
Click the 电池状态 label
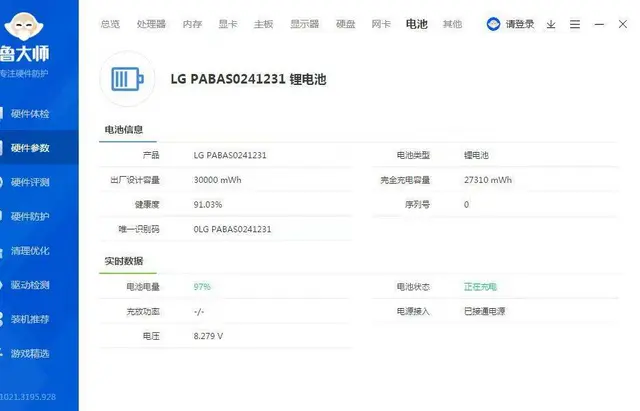coord(413,287)
